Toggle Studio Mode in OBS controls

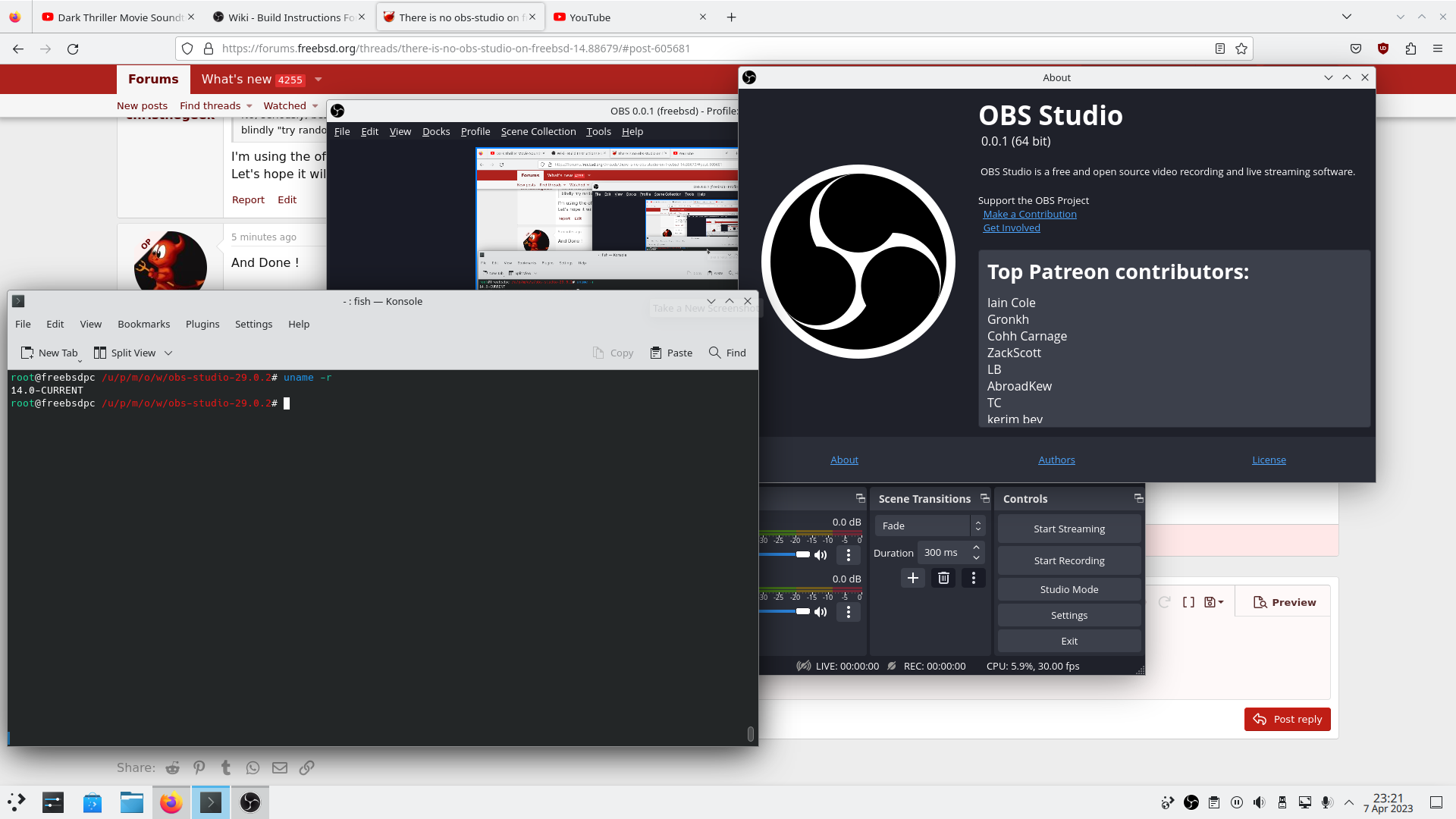(1068, 589)
